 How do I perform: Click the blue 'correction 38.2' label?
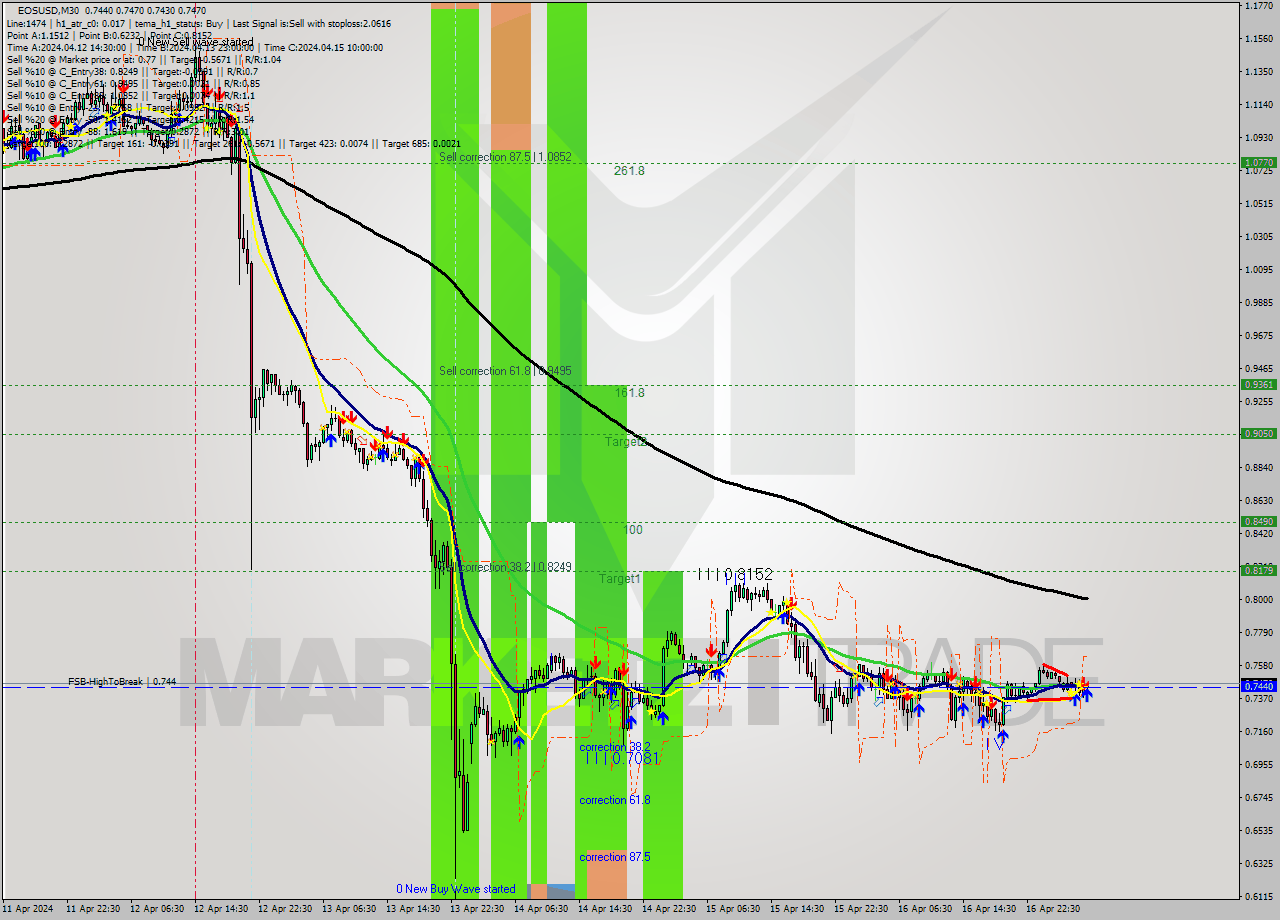tap(615, 747)
